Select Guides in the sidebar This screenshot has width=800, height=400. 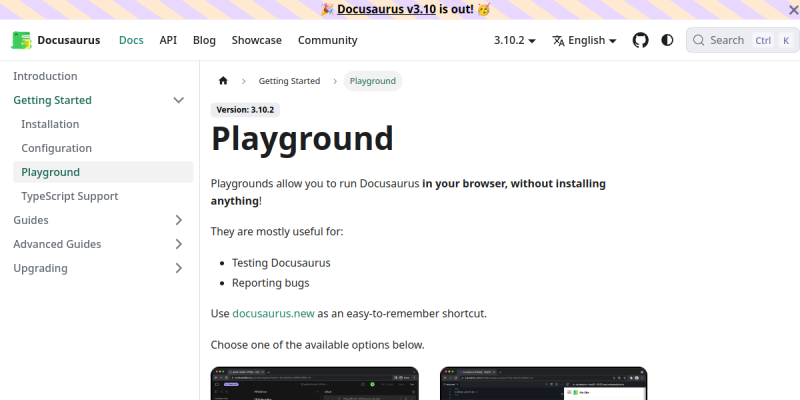click(31, 220)
